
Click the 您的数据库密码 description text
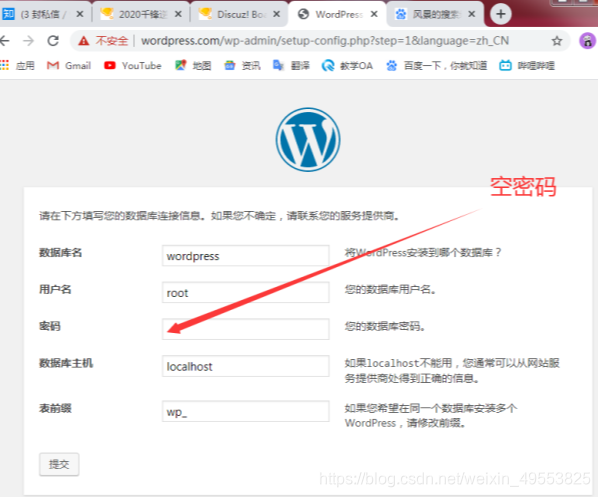385,326
